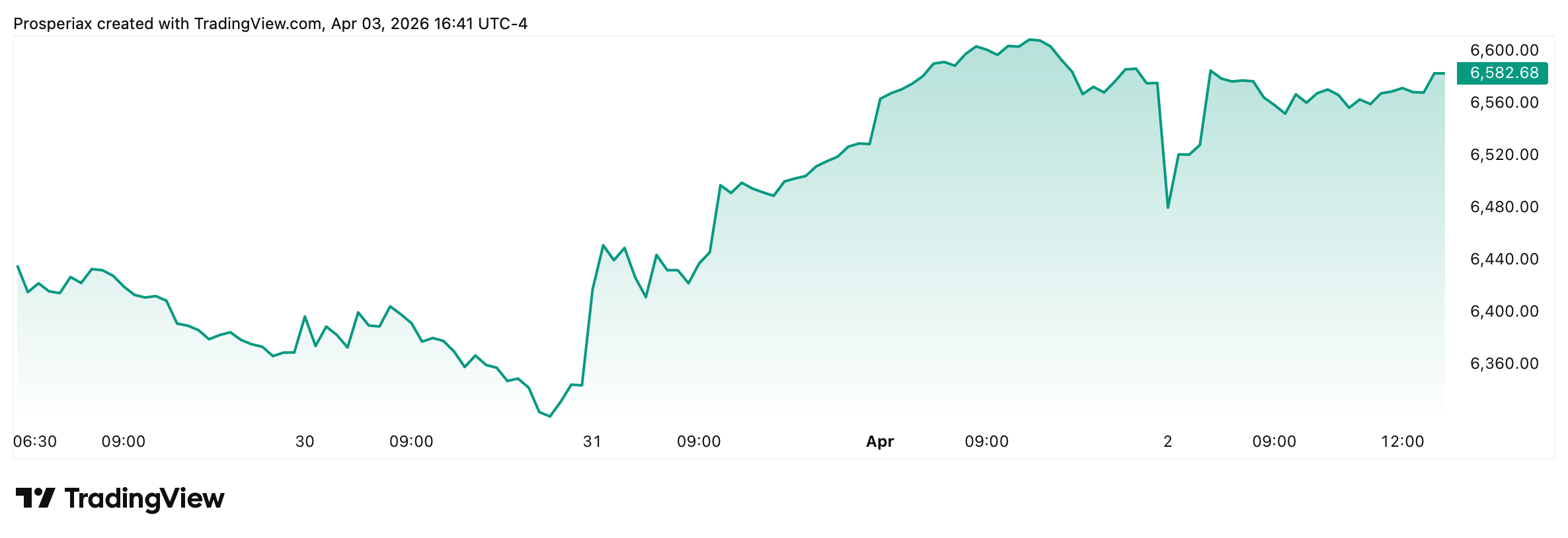Image resolution: width=1568 pixels, height=538 pixels.
Task: Click the TradingView wordmark text
Action: tap(144, 498)
